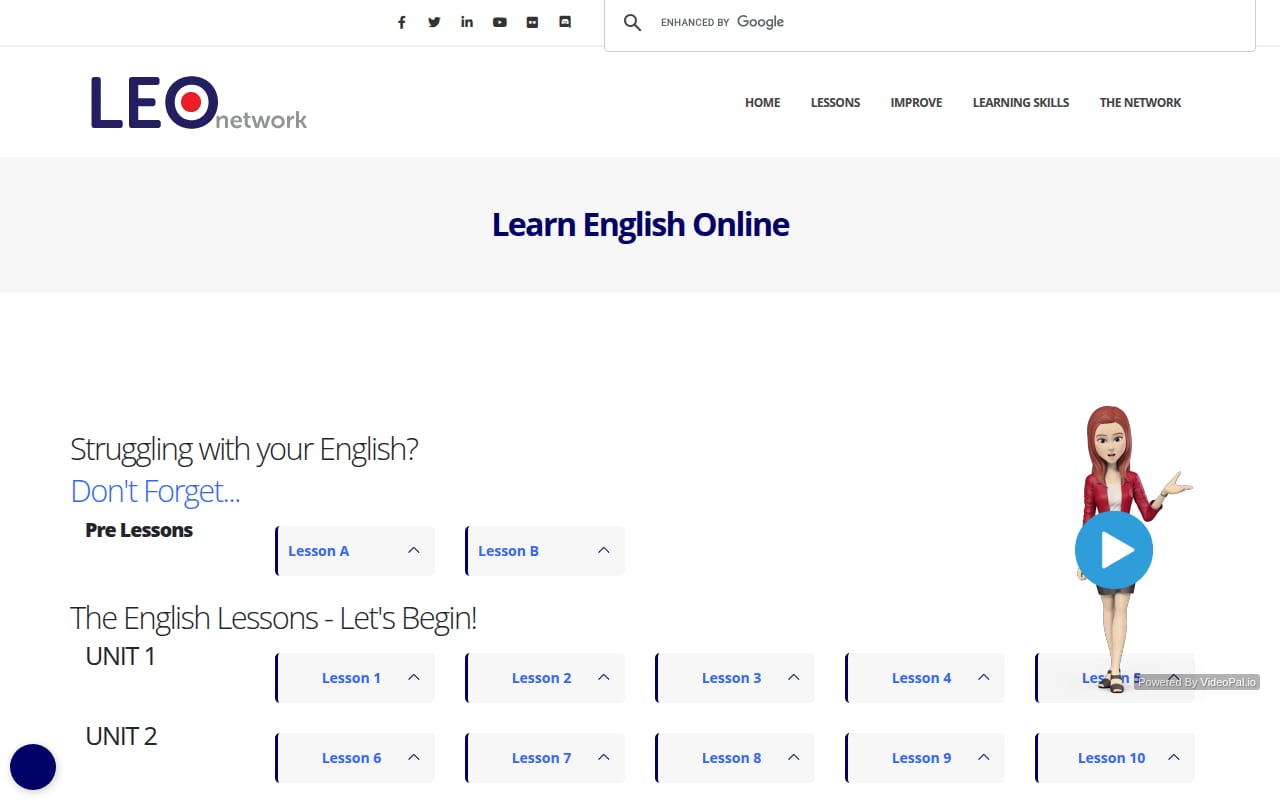The height and width of the screenshot is (800, 1280).
Task: Expand the Lesson B accordion
Action: coord(545,551)
